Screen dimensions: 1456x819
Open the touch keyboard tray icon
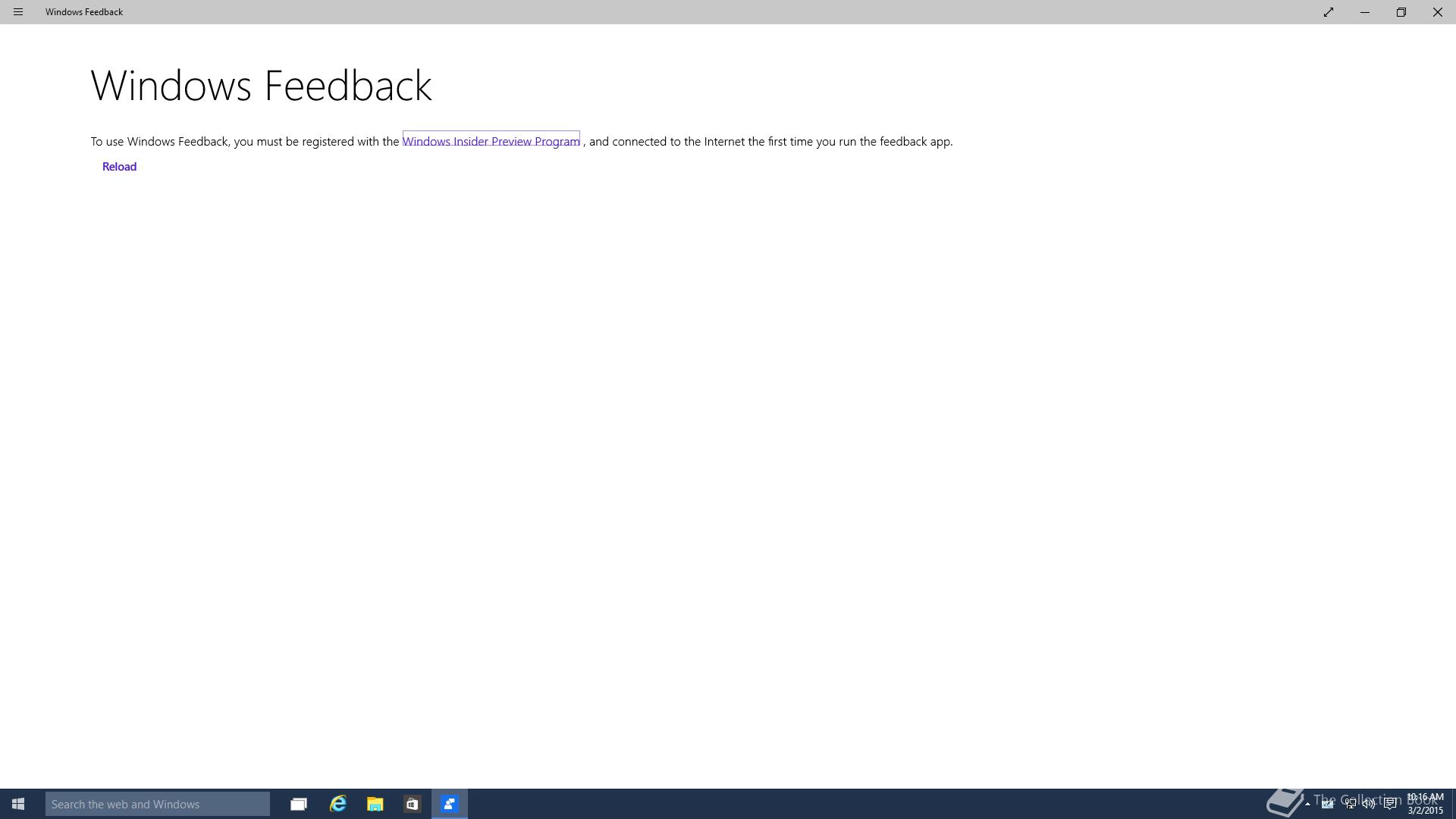click(x=1328, y=804)
